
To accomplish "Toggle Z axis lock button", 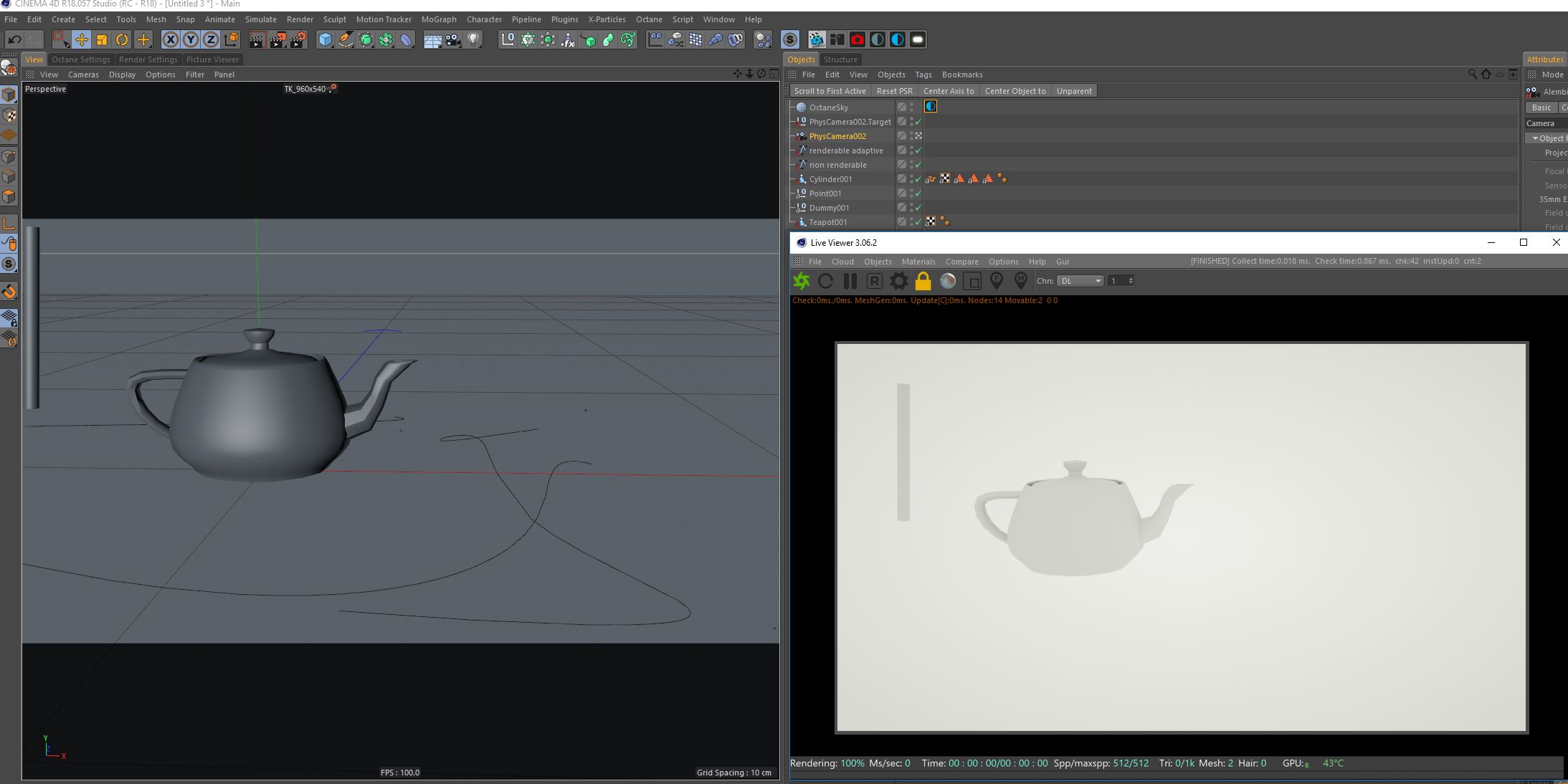I will click(211, 40).
